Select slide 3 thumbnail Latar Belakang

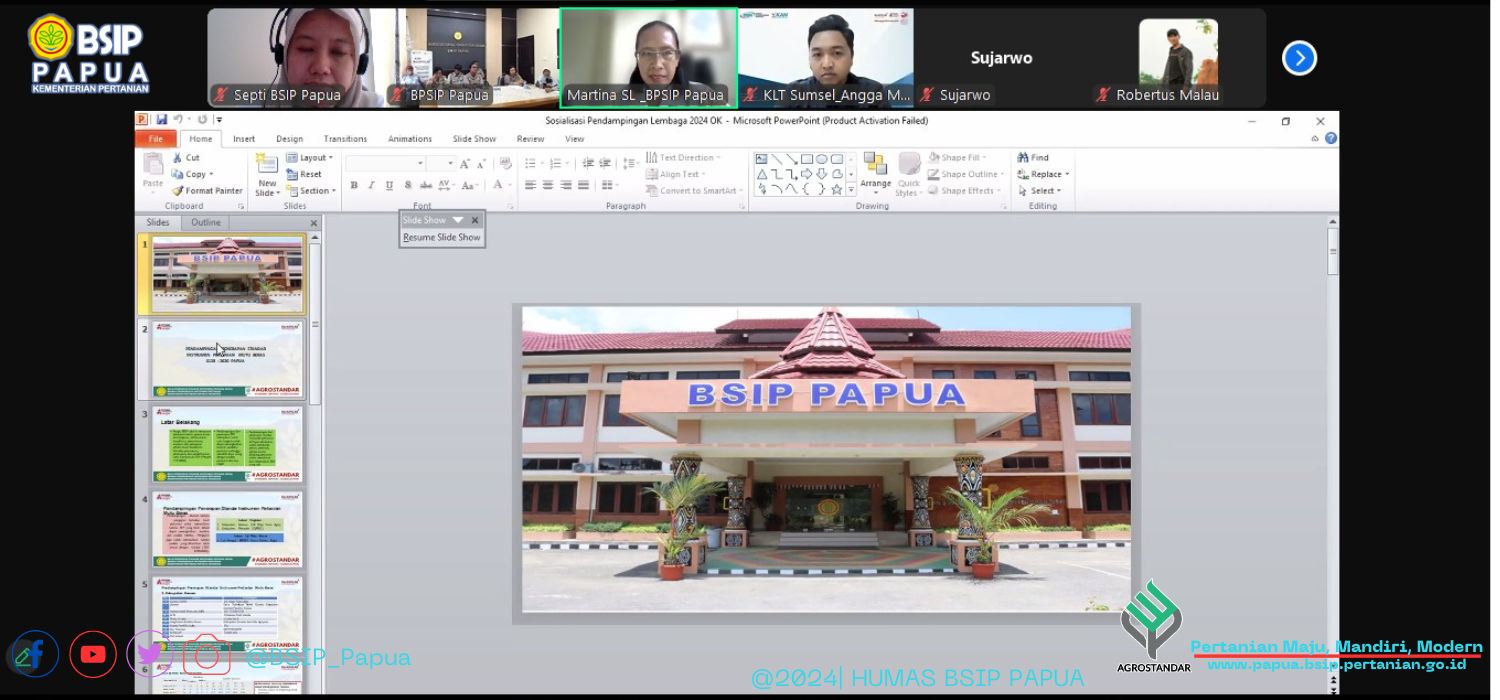227,445
